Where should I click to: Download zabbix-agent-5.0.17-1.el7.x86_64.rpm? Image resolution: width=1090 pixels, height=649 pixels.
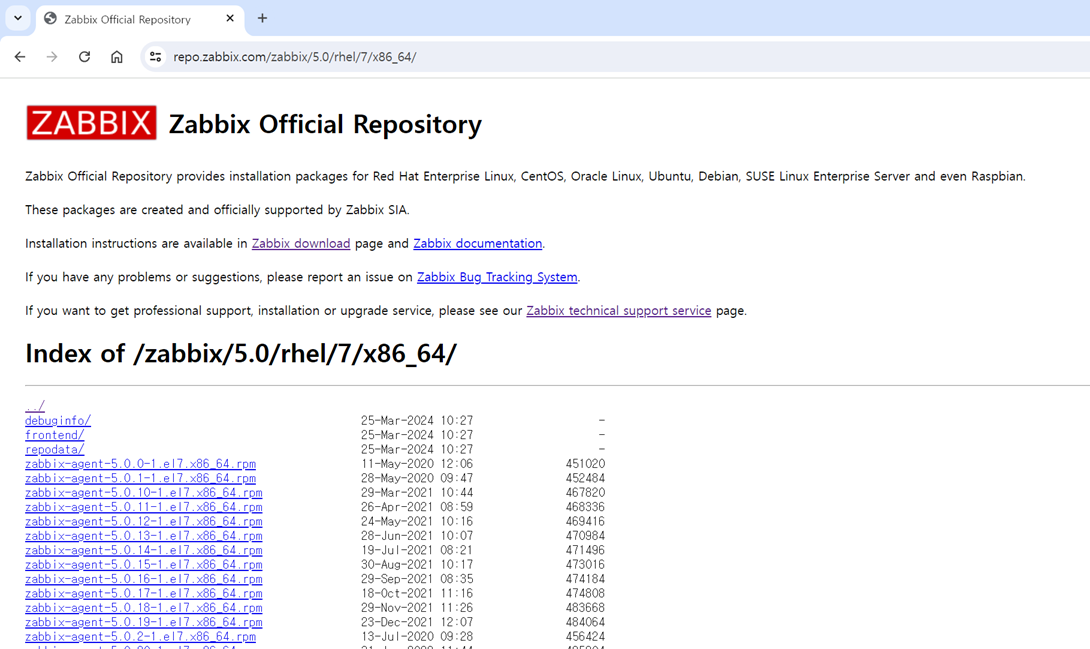click(x=144, y=593)
